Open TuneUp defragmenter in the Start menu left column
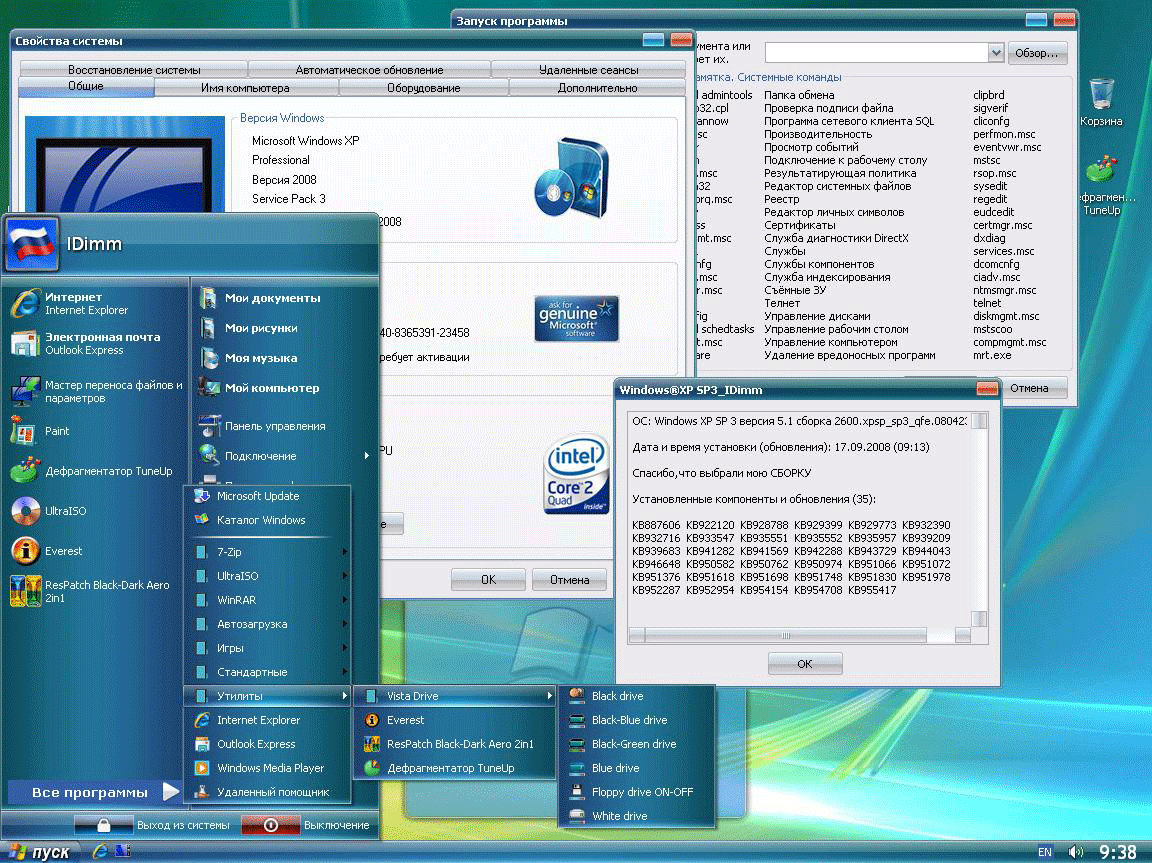Screen dimensions: 1152x863 point(94,471)
